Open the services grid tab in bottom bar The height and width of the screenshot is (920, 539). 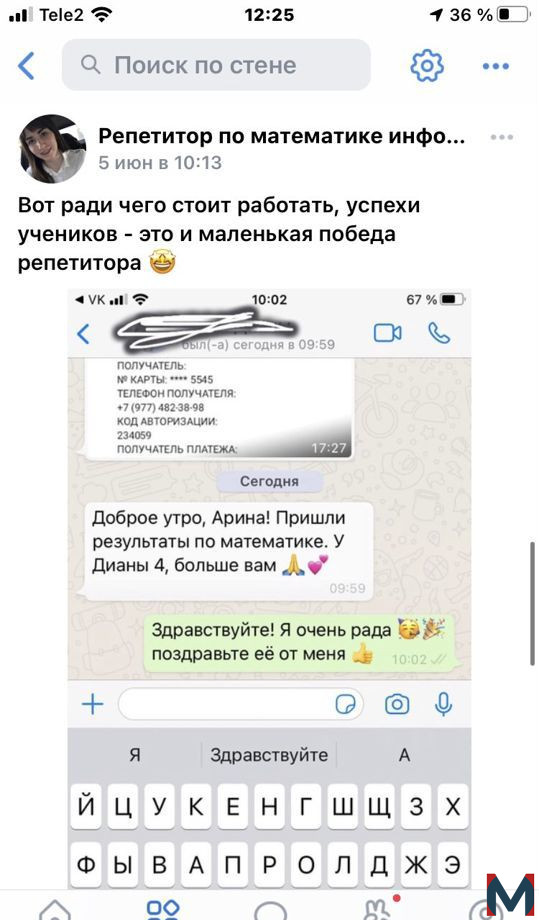pos(163,909)
